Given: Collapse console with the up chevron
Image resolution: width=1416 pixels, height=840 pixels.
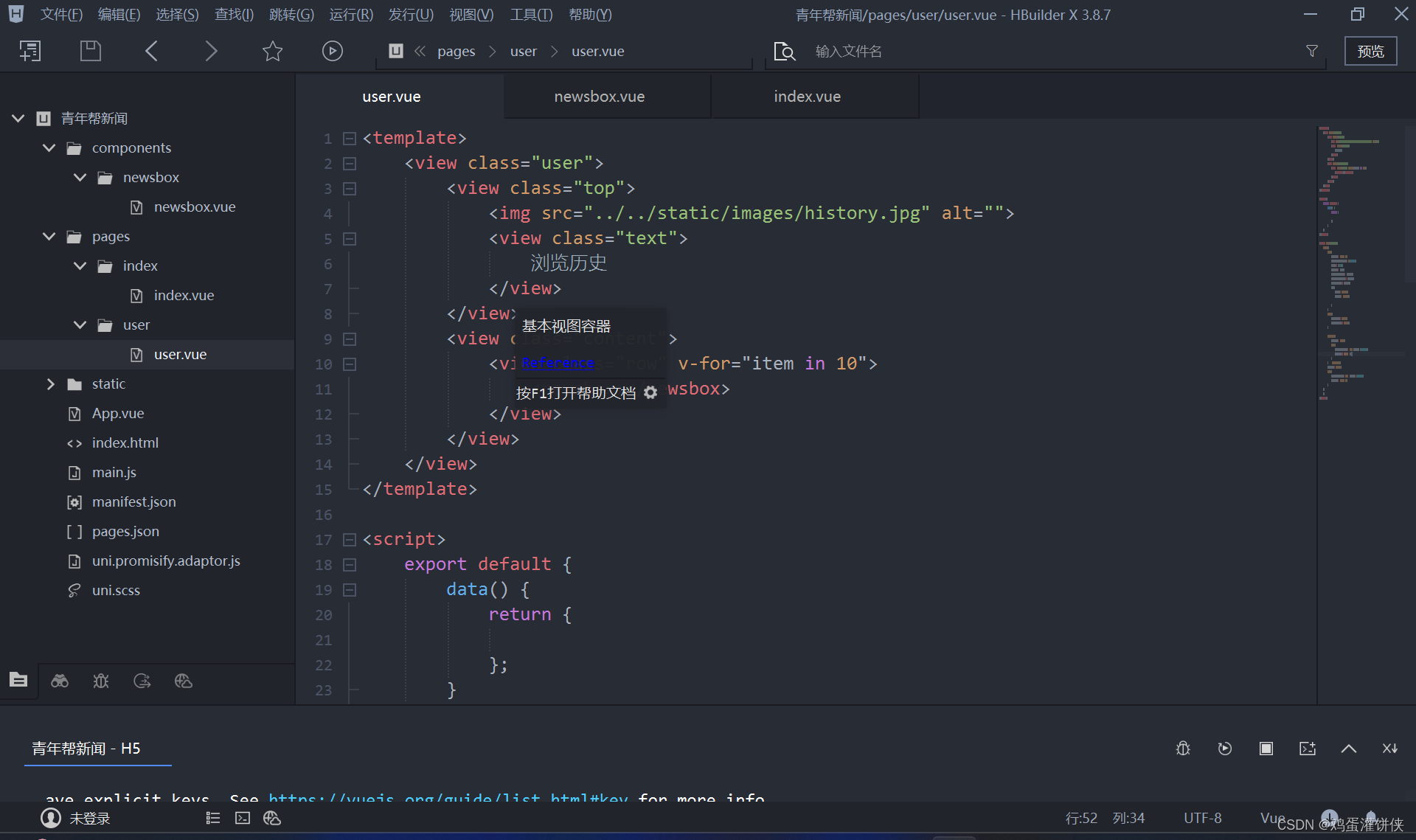Looking at the screenshot, I should pos(1349,749).
